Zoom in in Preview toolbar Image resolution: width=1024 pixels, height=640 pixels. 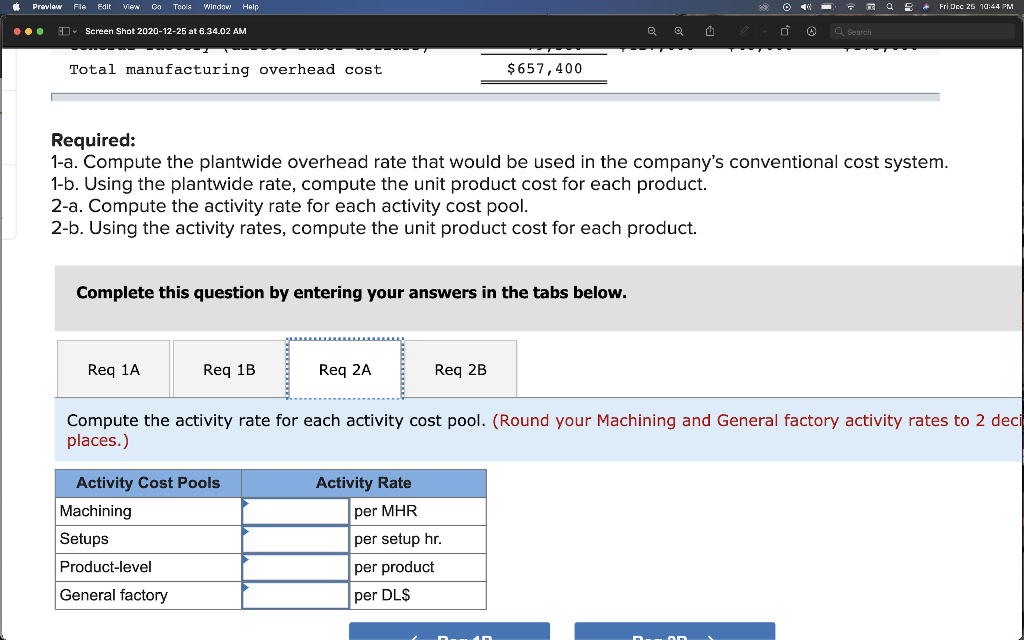pyautogui.click(x=679, y=31)
